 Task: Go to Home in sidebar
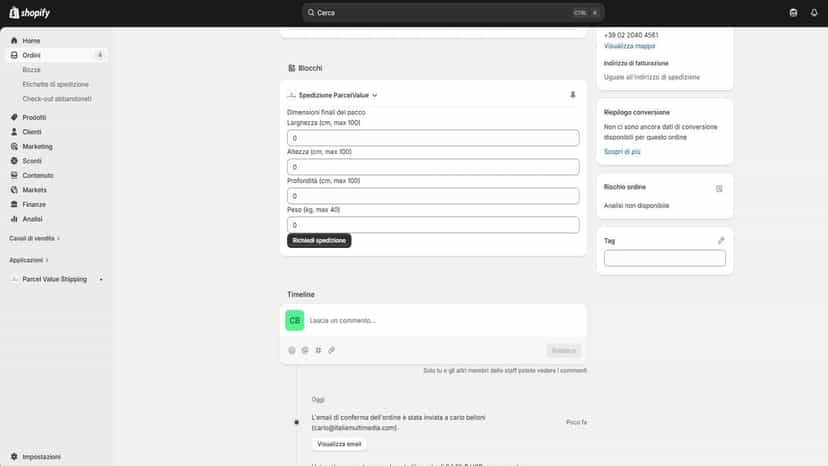point(31,41)
